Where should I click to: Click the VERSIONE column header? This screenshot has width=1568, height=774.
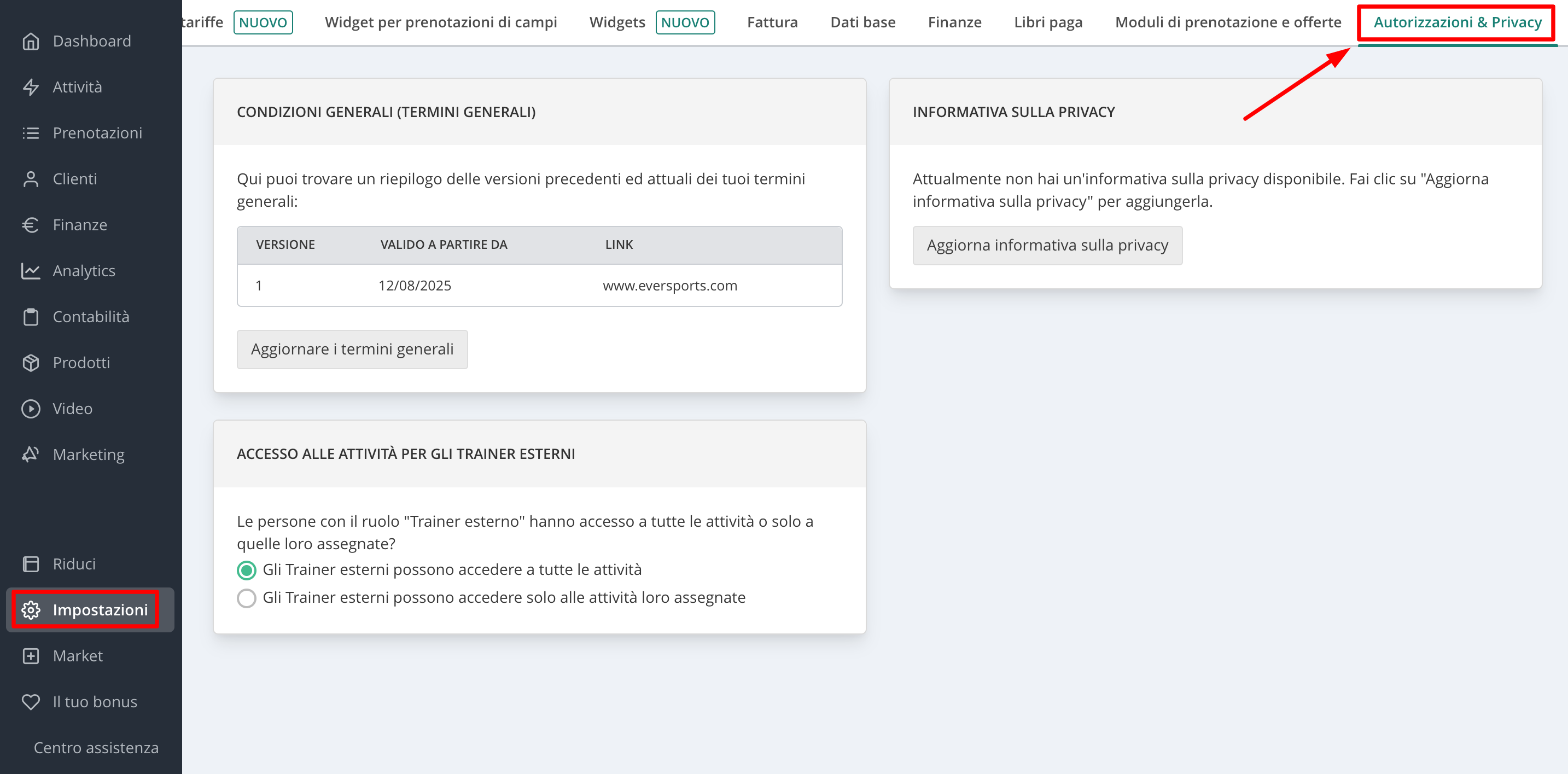(285, 245)
